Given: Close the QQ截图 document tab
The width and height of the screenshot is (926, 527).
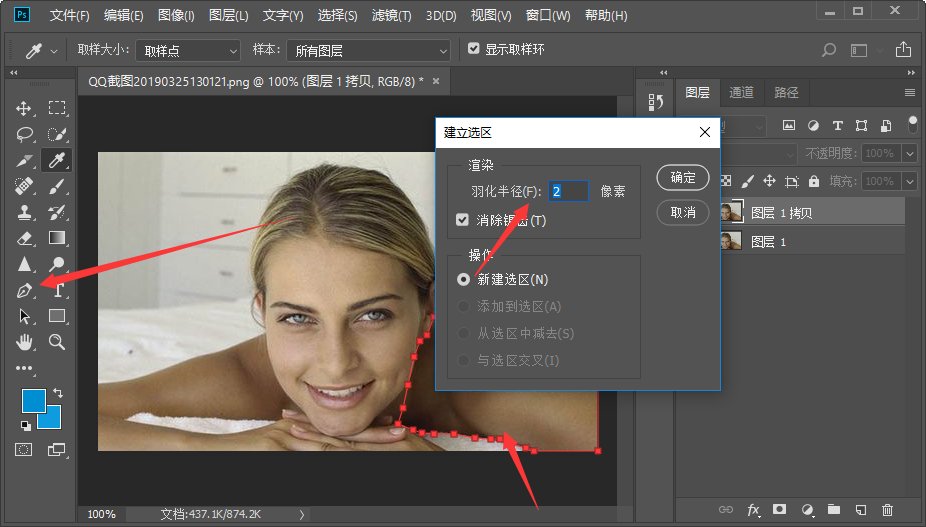Looking at the screenshot, I should click(x=436, y=81).
